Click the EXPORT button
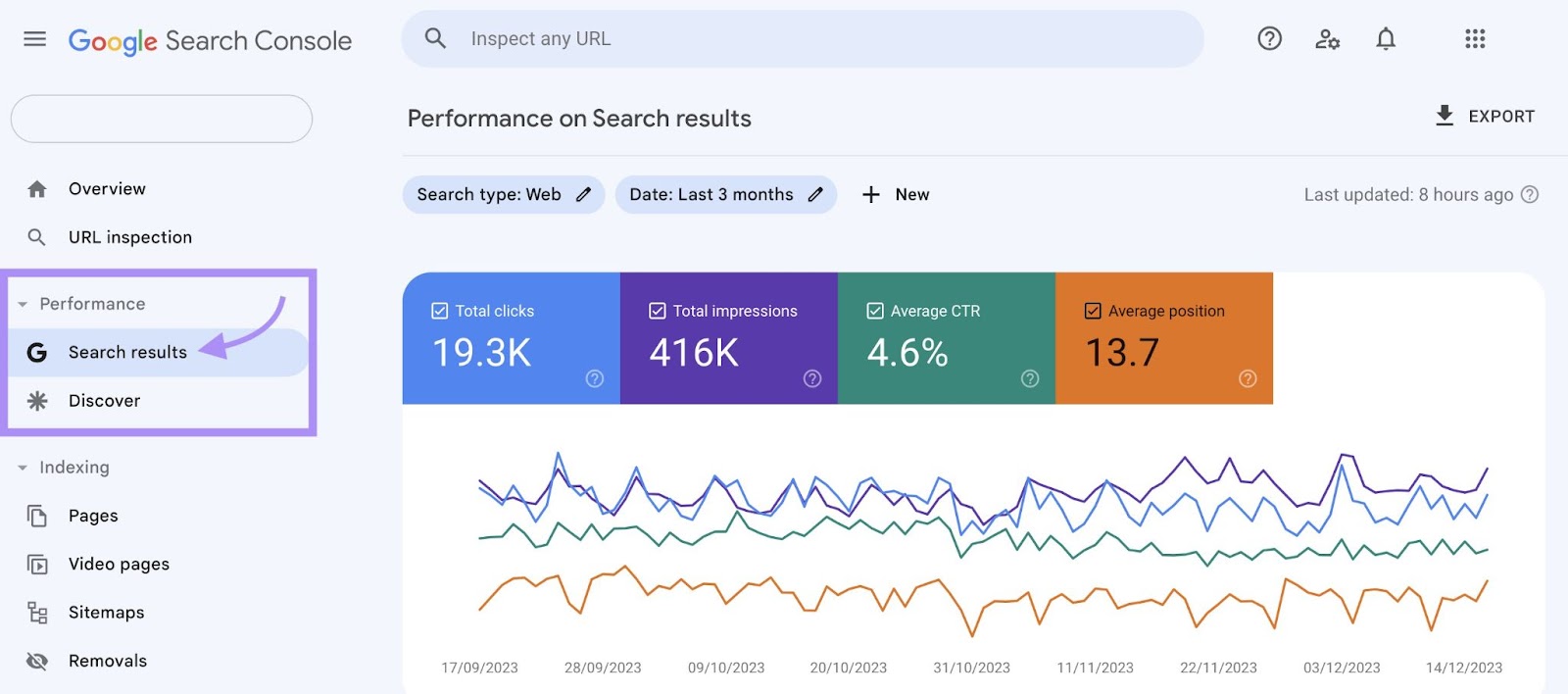The height and width of the screenshot is (694, 1568). click(x=1485, y=117)
